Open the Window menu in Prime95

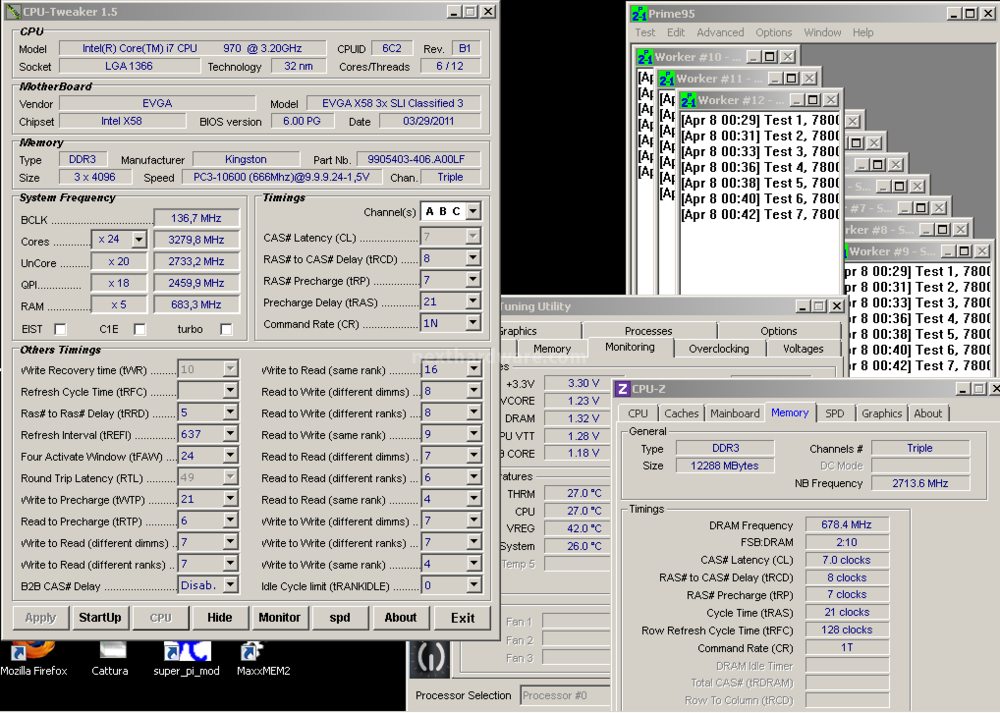[822, 33]
